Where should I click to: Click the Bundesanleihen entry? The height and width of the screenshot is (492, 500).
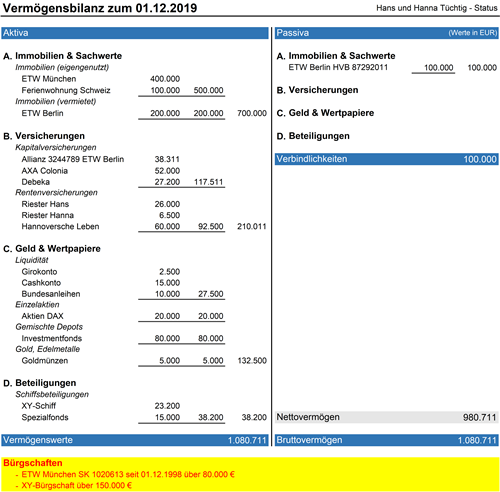pyautogui.click(x=51, y=294)
